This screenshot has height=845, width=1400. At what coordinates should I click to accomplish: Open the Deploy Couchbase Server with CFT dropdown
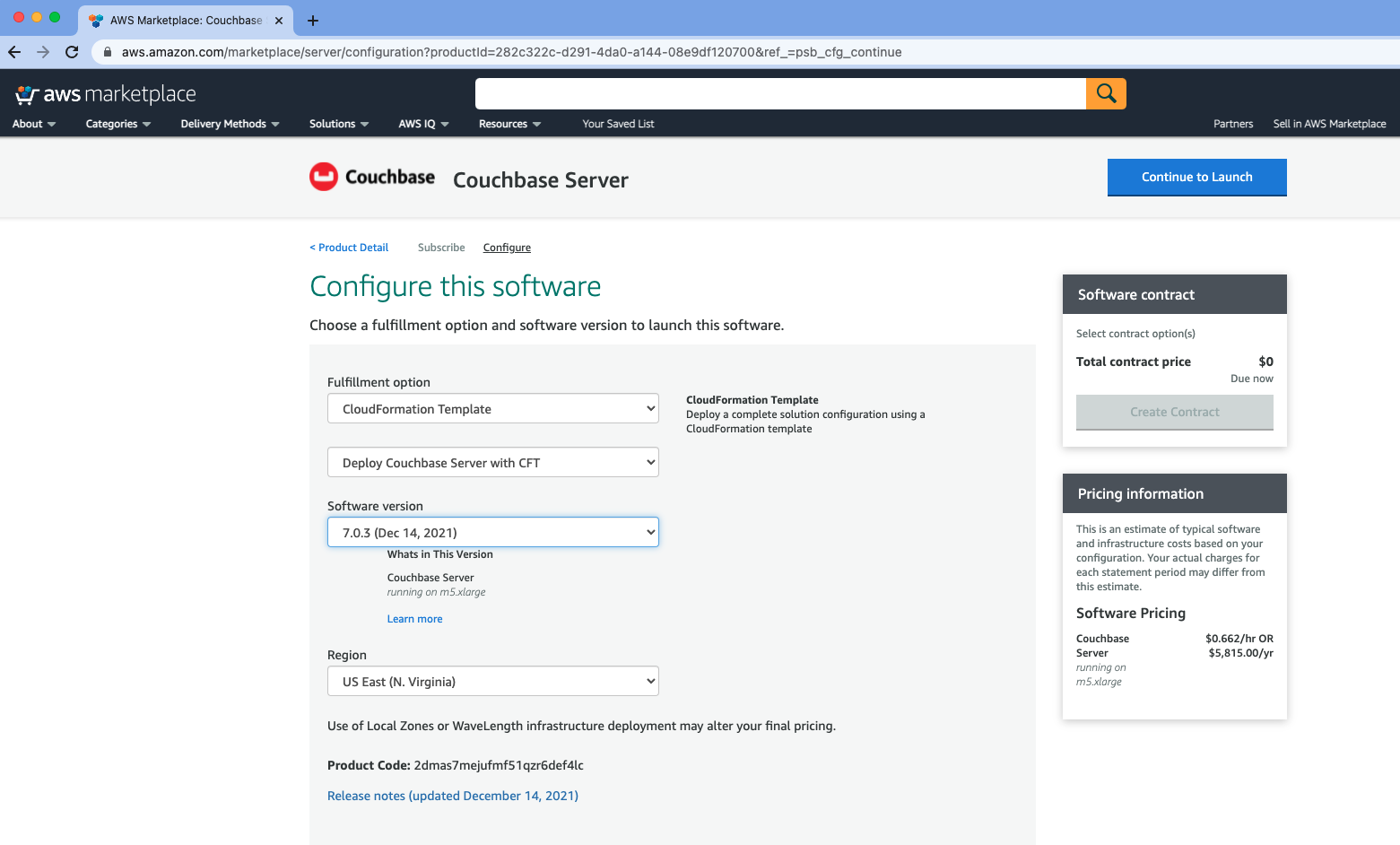tap(492, 462)
